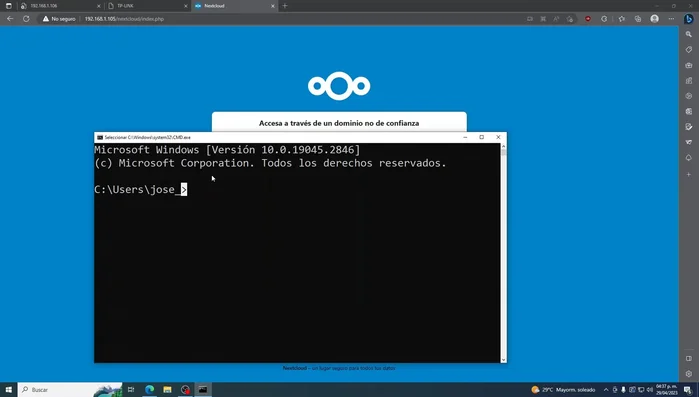Minimize the CMD window

[x=465, y=137]
